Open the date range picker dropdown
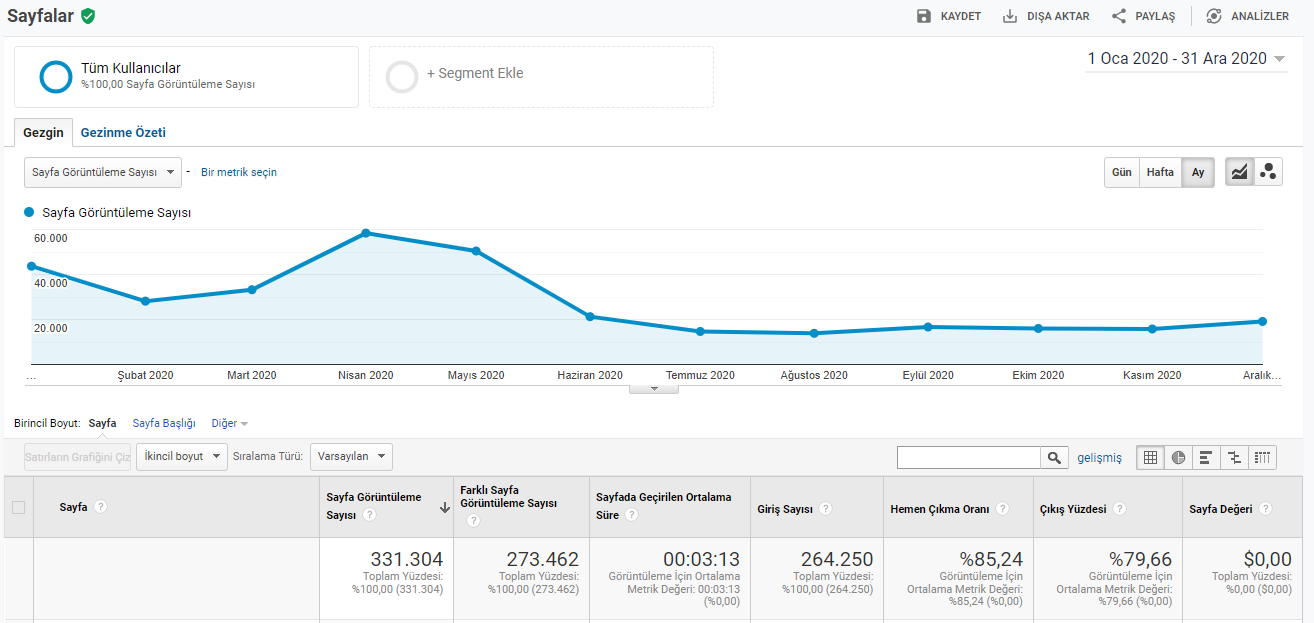1314x623 pixels. [x=1186, y=58]
